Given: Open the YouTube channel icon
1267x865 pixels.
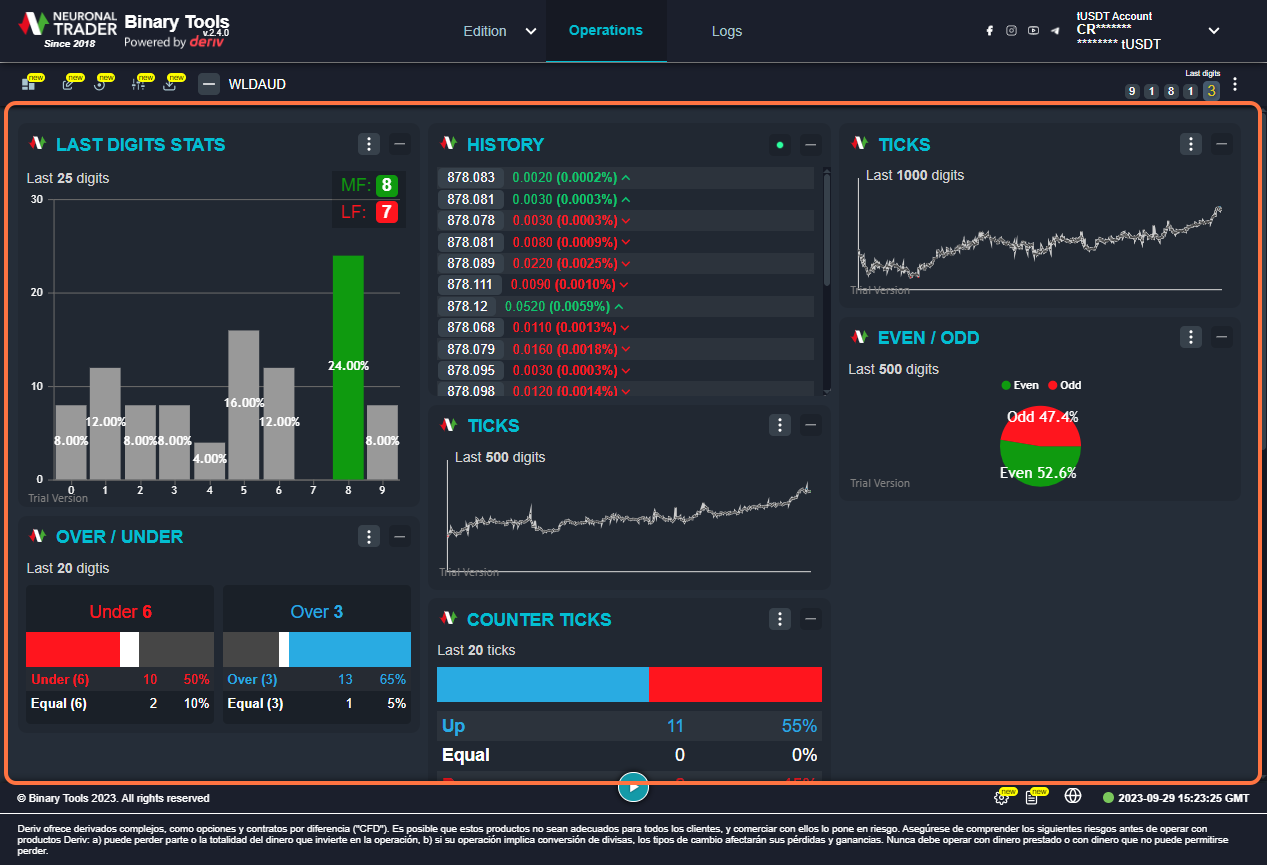Looking at the screenshot, I should point(1033,31).
